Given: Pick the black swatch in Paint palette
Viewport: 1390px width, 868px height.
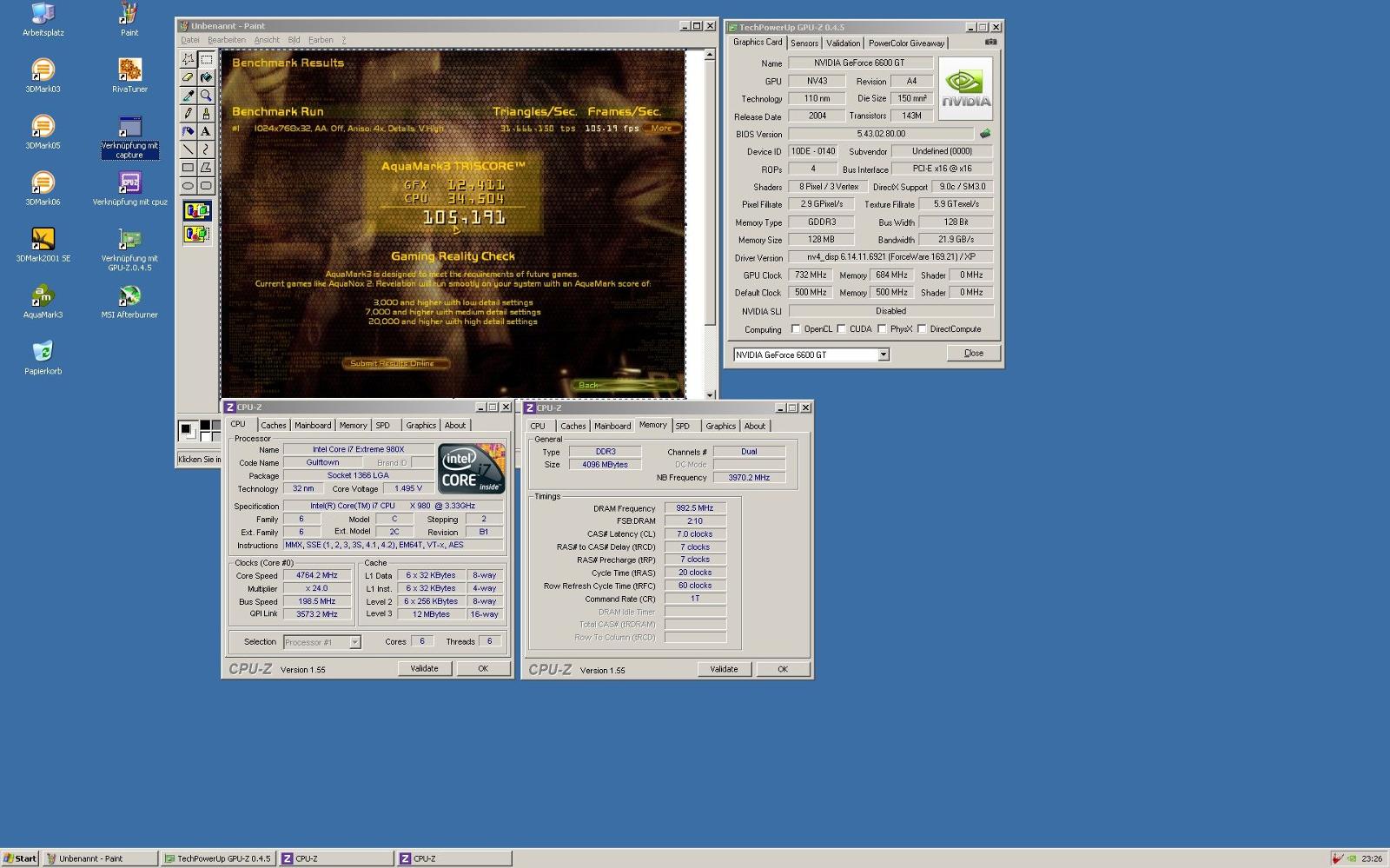Looking at the screenshot, I should (x=205, y=426).
